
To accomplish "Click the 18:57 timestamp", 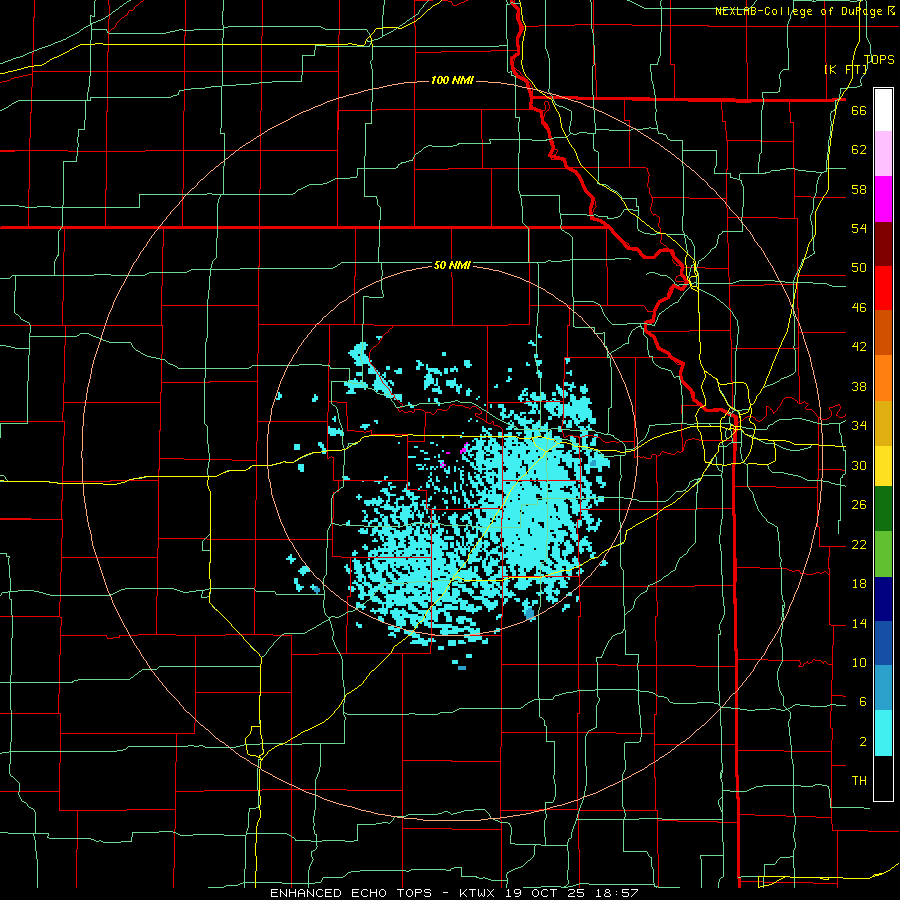I will [617, 893].
